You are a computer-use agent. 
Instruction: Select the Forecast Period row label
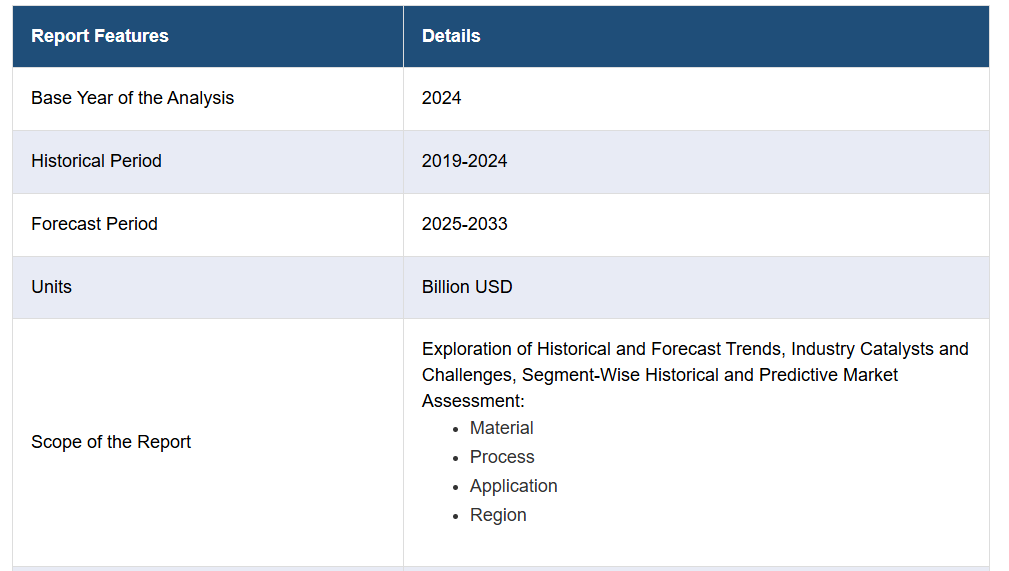[x=94, y=224]
